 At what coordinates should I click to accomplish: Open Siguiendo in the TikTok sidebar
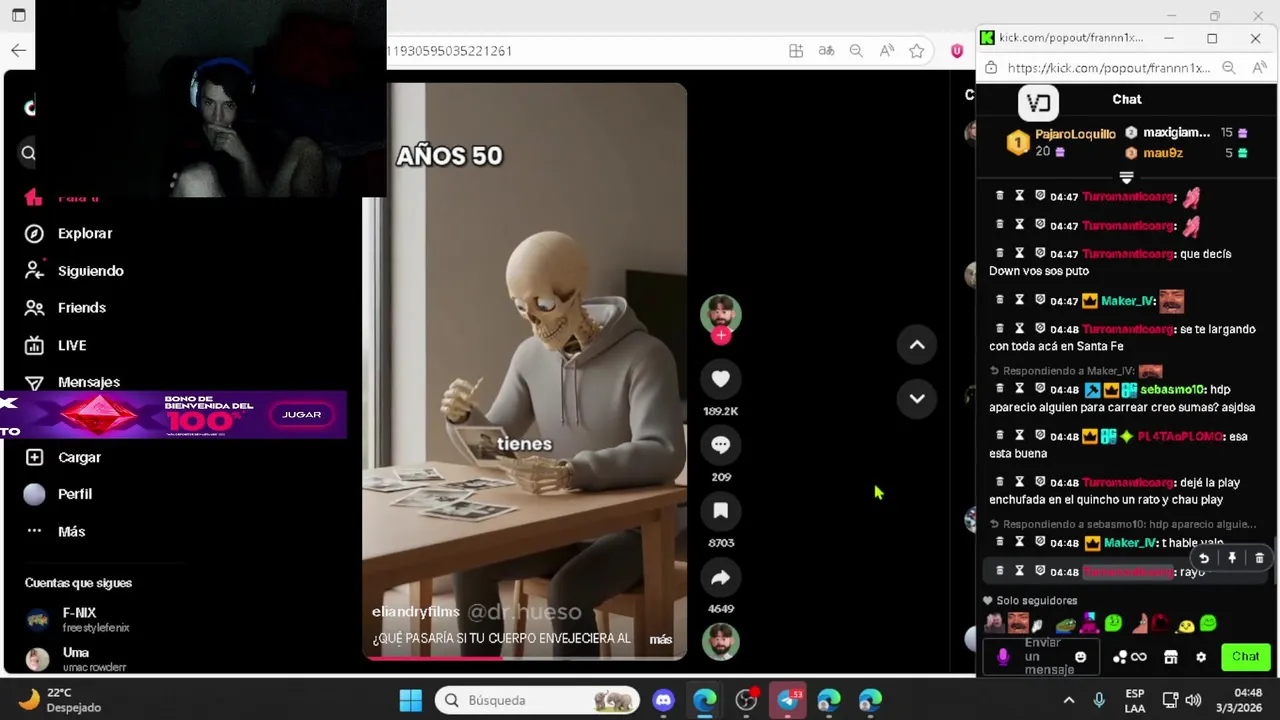(75, 271)
